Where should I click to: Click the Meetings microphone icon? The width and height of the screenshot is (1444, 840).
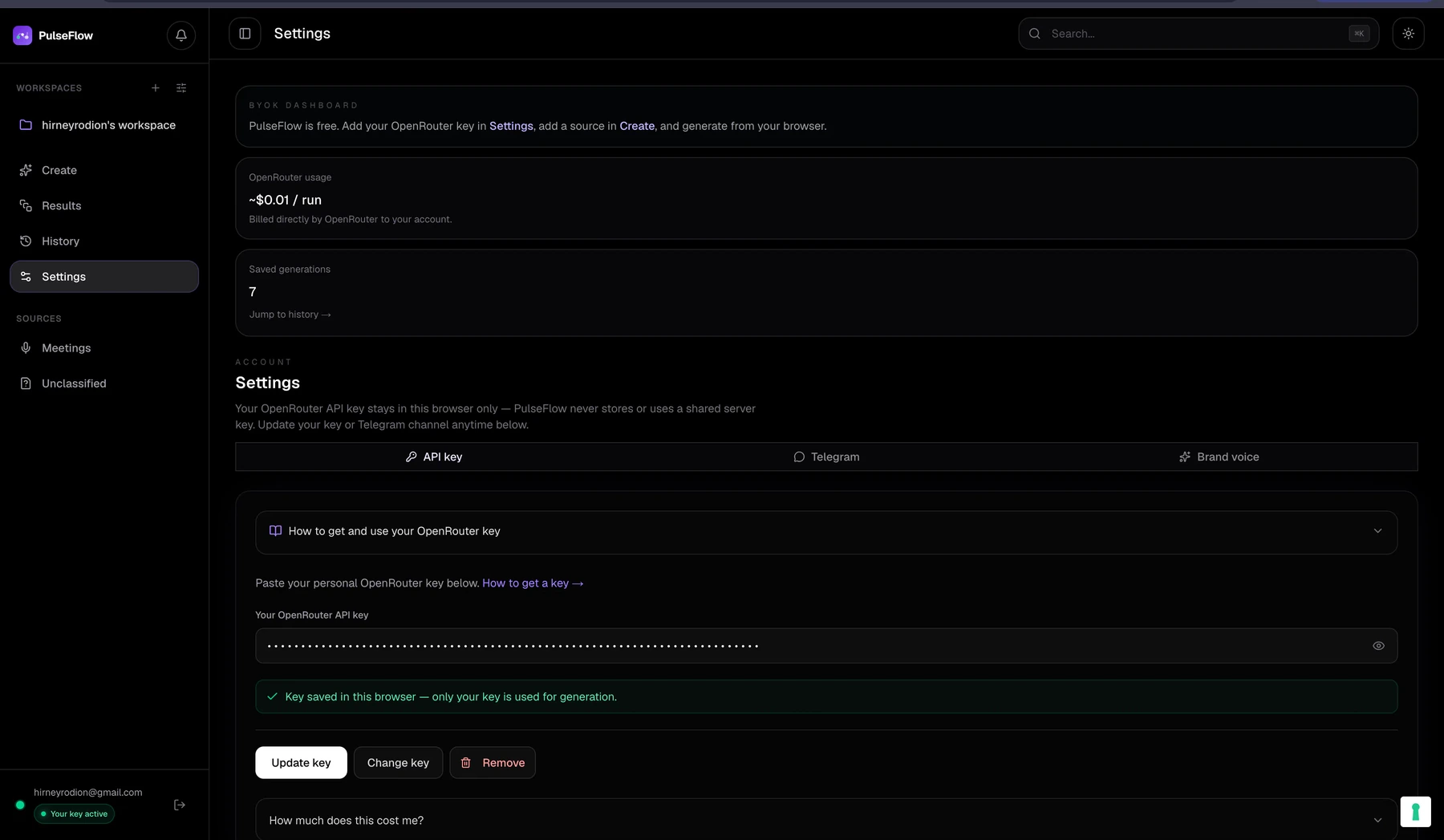pos(26,348)
